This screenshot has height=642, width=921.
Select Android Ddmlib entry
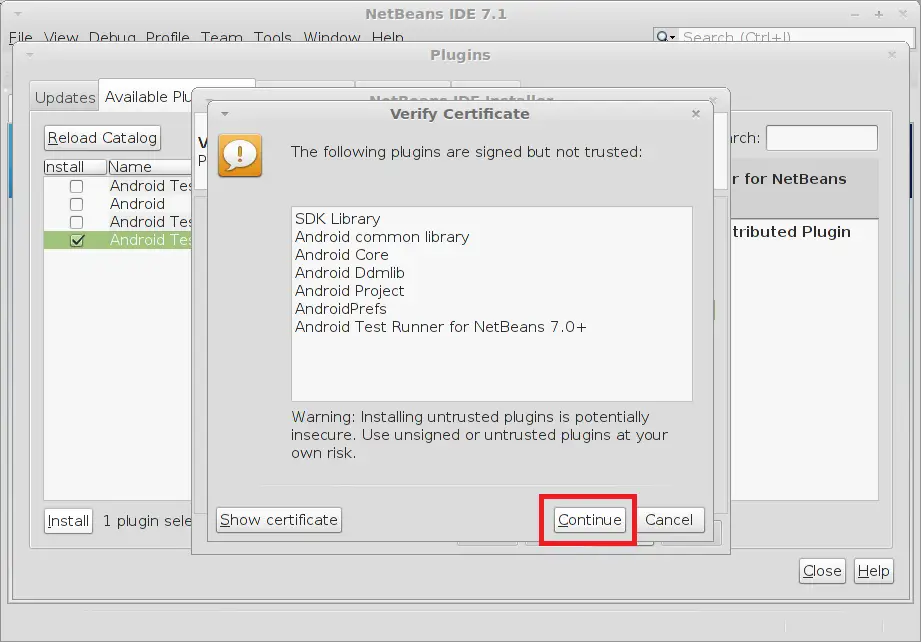click(349, 273)
